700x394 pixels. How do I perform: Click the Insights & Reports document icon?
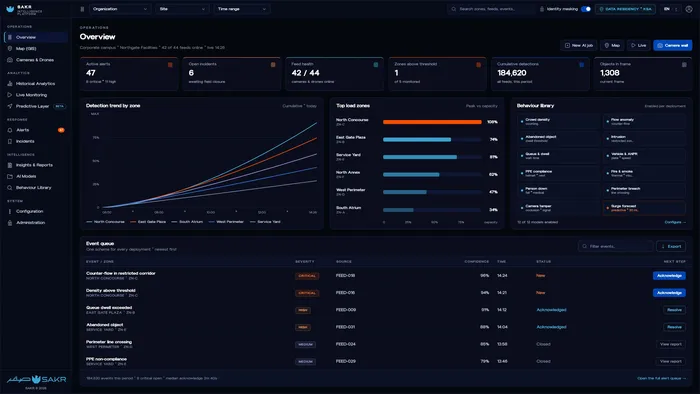pyautogui.click(x=10, y=165)
